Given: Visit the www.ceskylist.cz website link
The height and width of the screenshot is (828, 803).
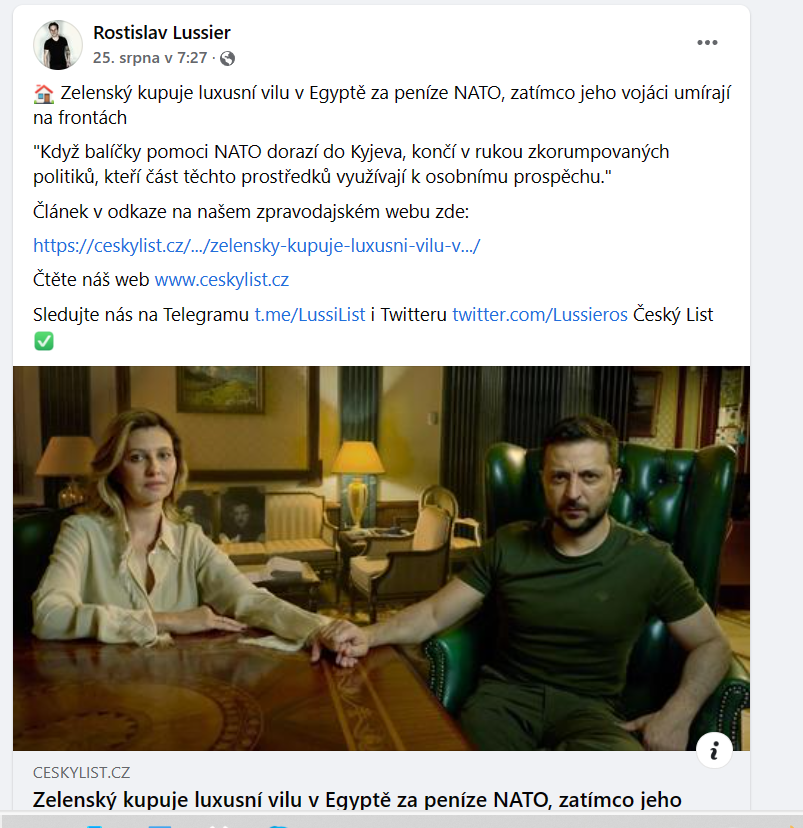Looking at the screenshot, I should (222, 280).
